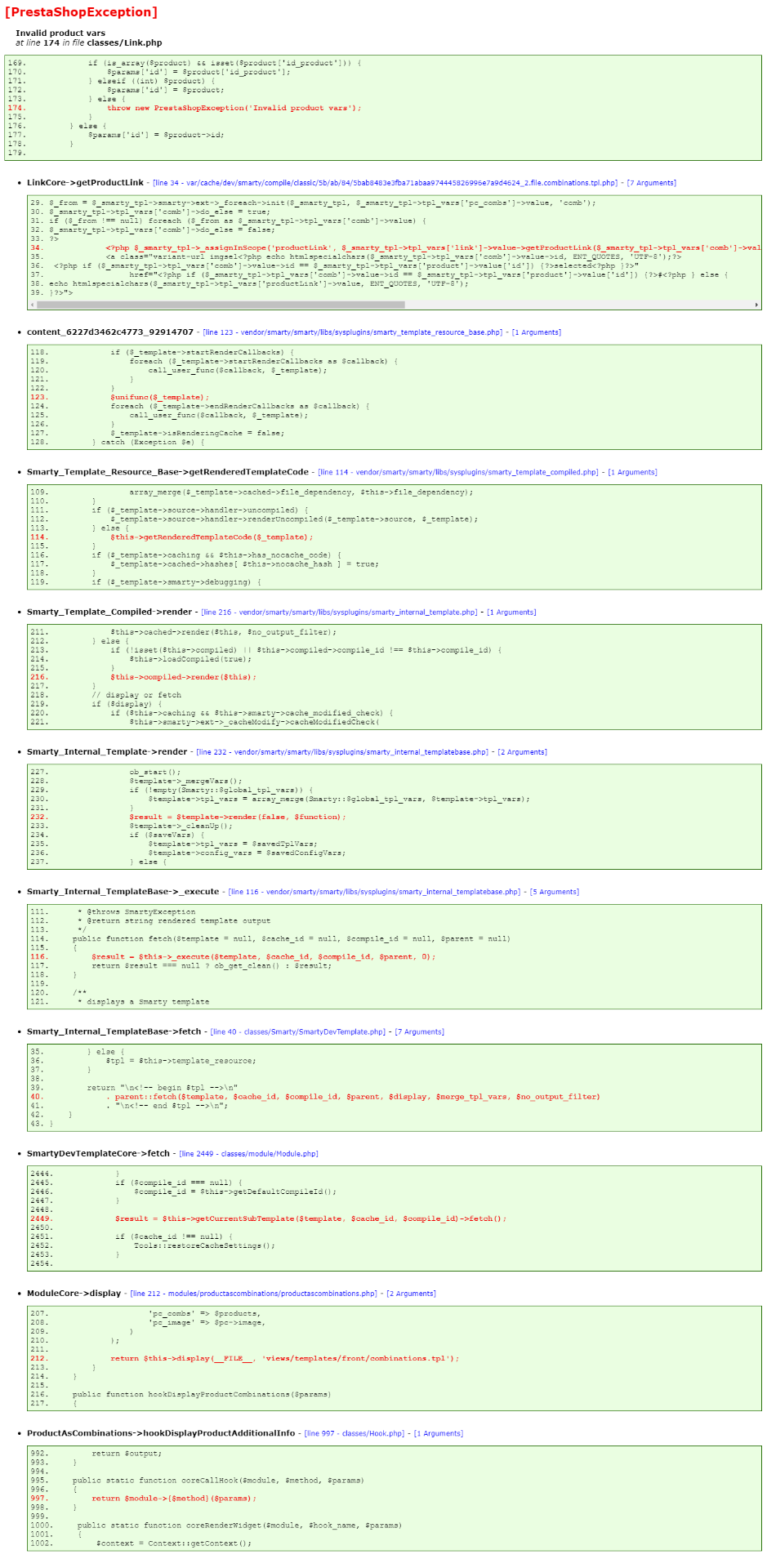Screen dimensions: 767x1568
Task: Click the highlighted 'parent::fetch($template, ...' line
Action: pos(353,1097)
